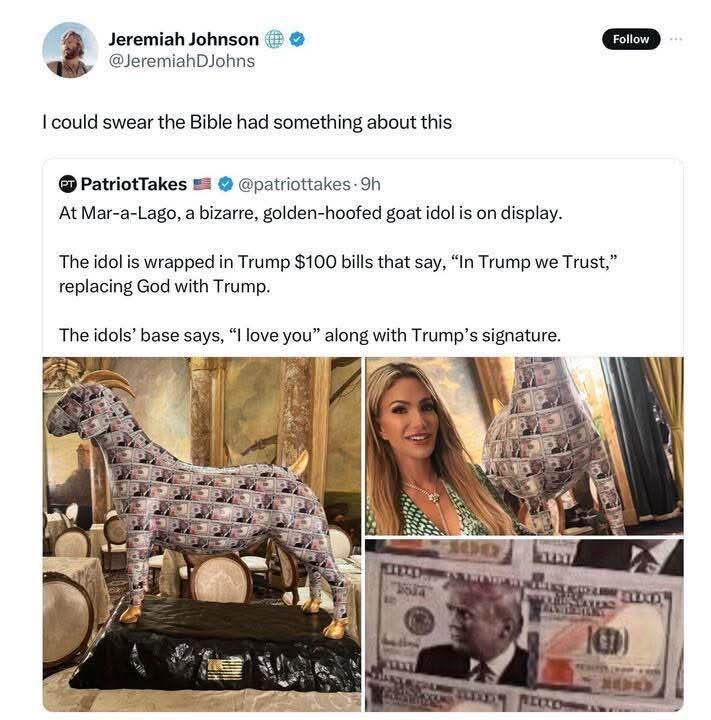The height and width of the screenshot is (720, 711).
Task: Open the Jeremiah Johnson display name link
Action: (x=183, y=39)
